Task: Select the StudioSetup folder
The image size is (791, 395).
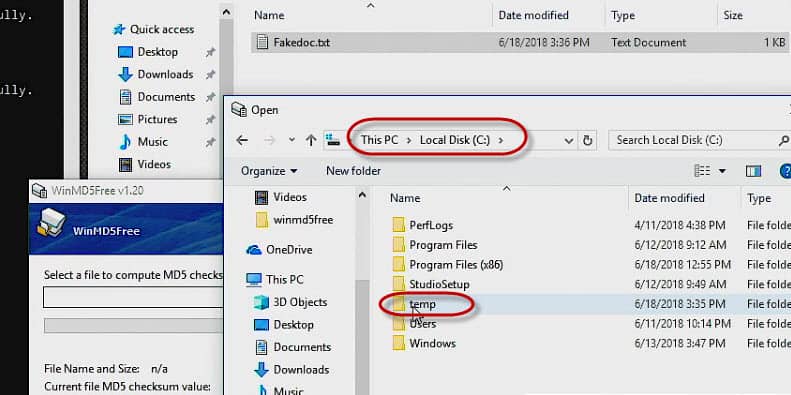Action: [439, 285]
